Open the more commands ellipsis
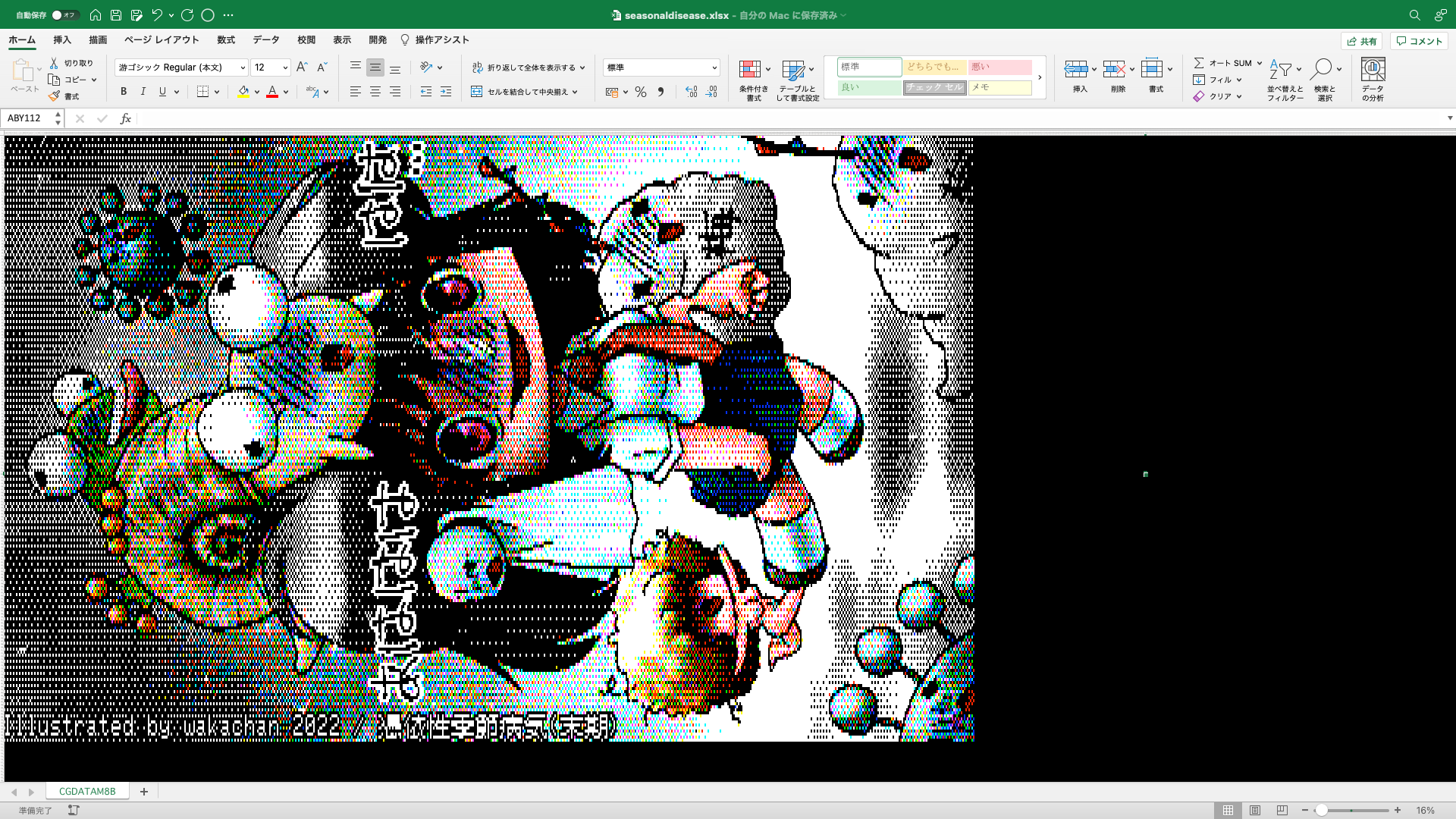The image size is (1456, 819). pos(228,15)
